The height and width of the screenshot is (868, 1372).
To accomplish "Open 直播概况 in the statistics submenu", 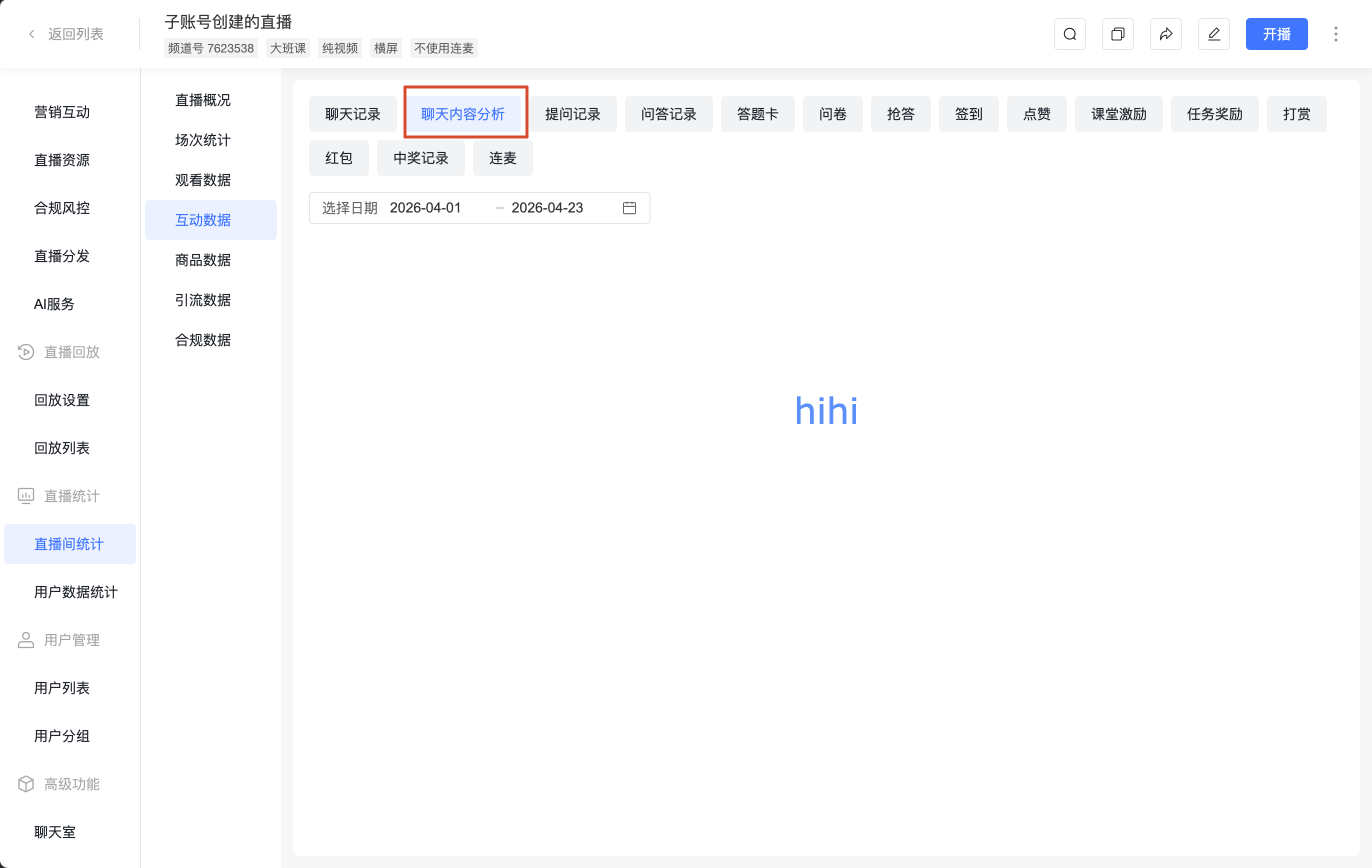I will (203, 100).
